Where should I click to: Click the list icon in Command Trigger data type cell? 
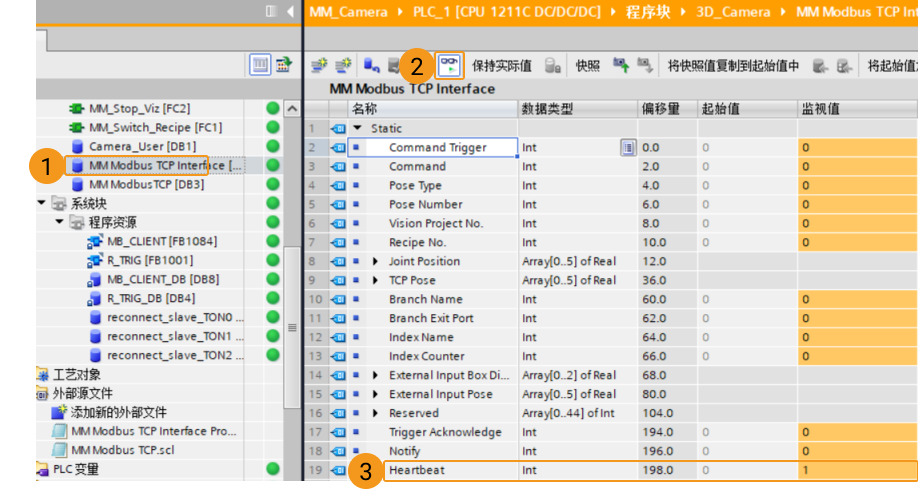[x=628, y=148]
